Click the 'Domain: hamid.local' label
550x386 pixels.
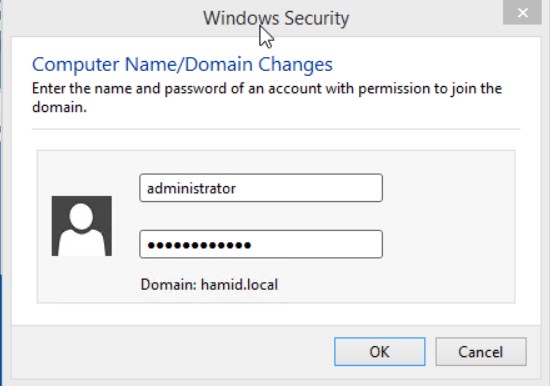(209, 285)
